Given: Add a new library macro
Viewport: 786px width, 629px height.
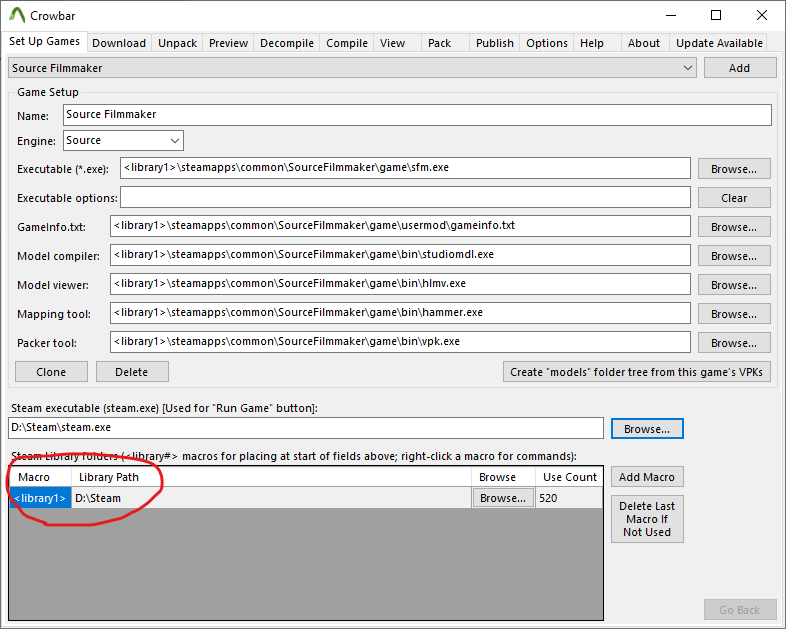Looking at the screenshot, I should tap(647, 477).
